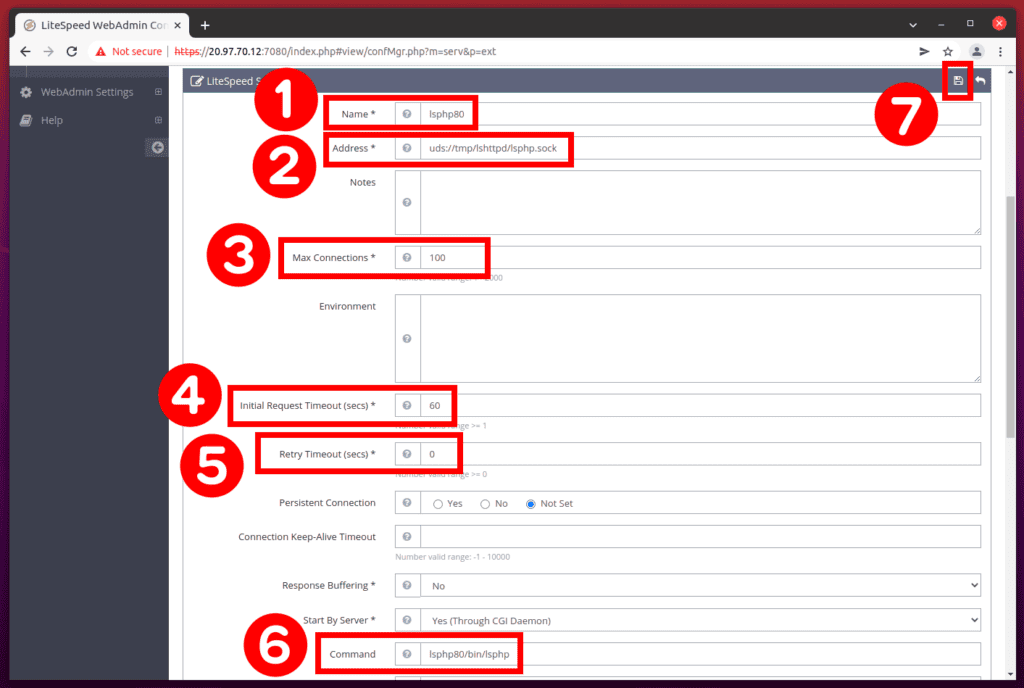This screenshot has width=1024, height=688.
Task: Click the scrollbar down arrow
Action: 1010,674
